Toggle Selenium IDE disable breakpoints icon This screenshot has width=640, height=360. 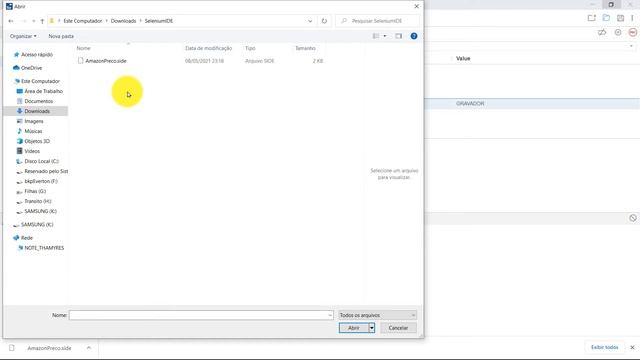pos(602,32)
